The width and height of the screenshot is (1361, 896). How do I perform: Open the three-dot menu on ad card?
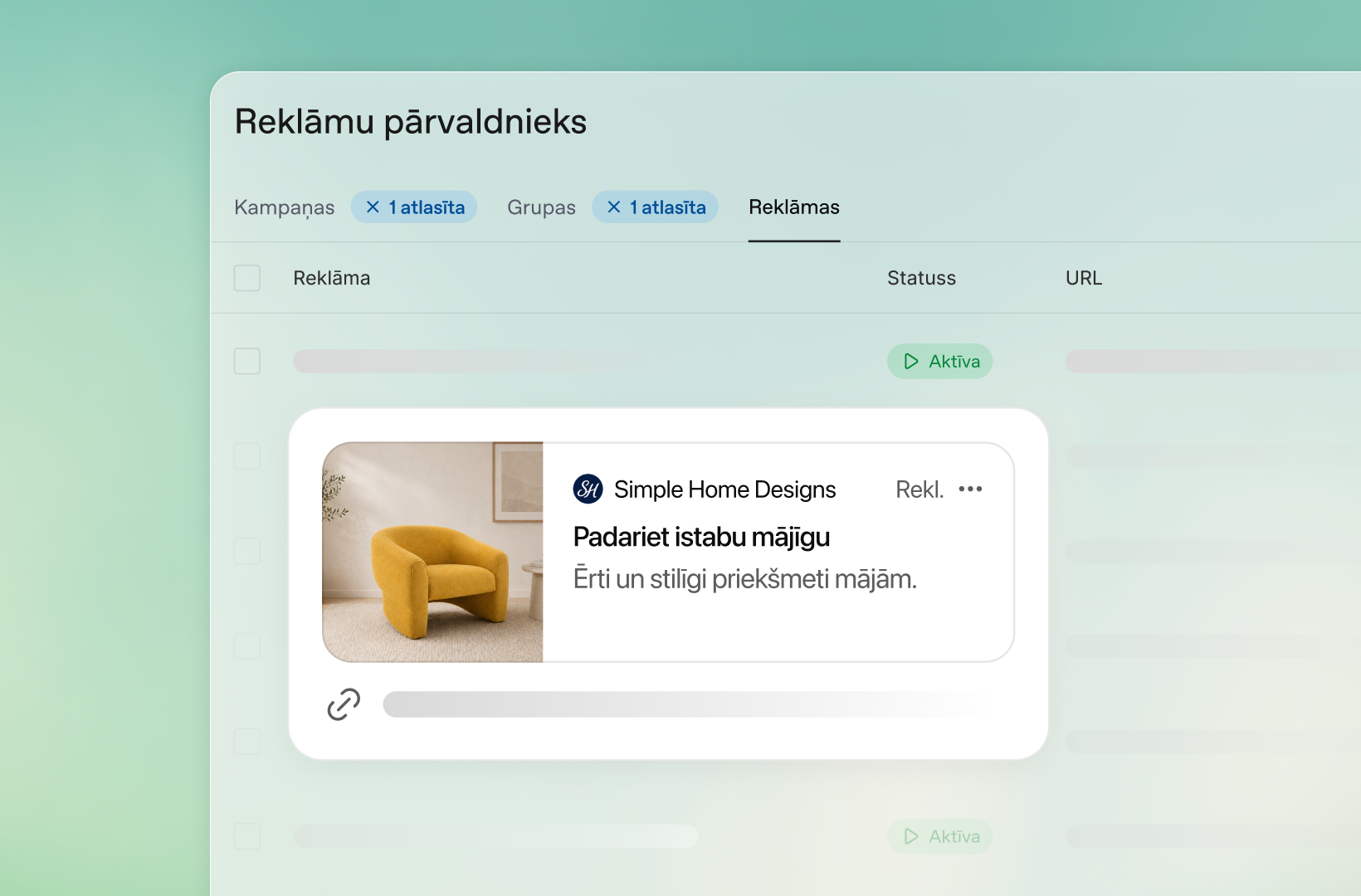pyautogui.click(x=970, y=489)
